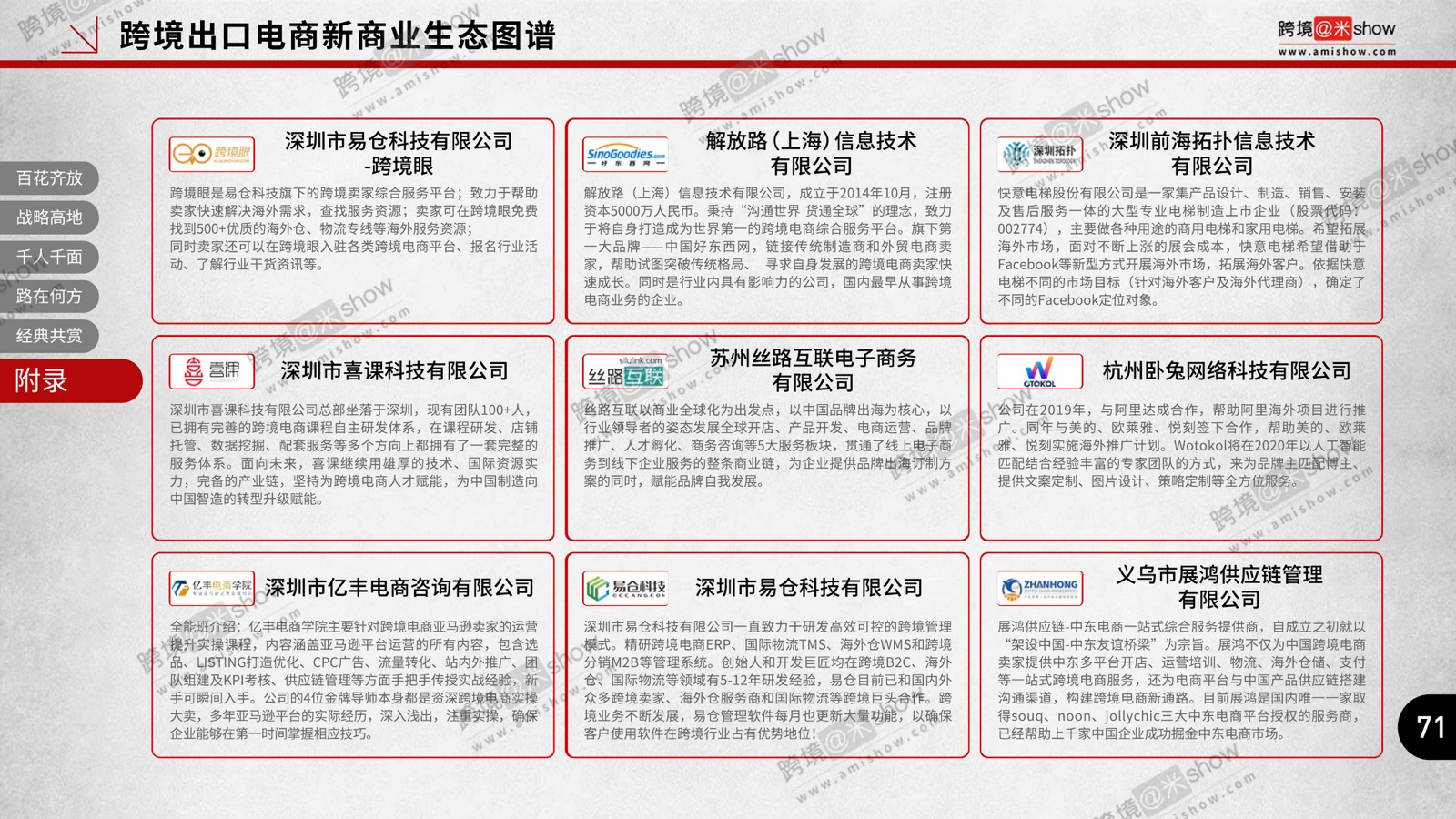Click the 跨境出口电商新商业生态图谱 title
The image size is (1456, 819).
pyautogui.click(x=338, y=35)
